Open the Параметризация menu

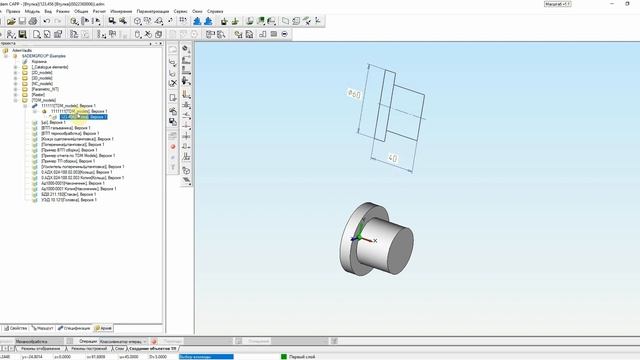point(153,11)
